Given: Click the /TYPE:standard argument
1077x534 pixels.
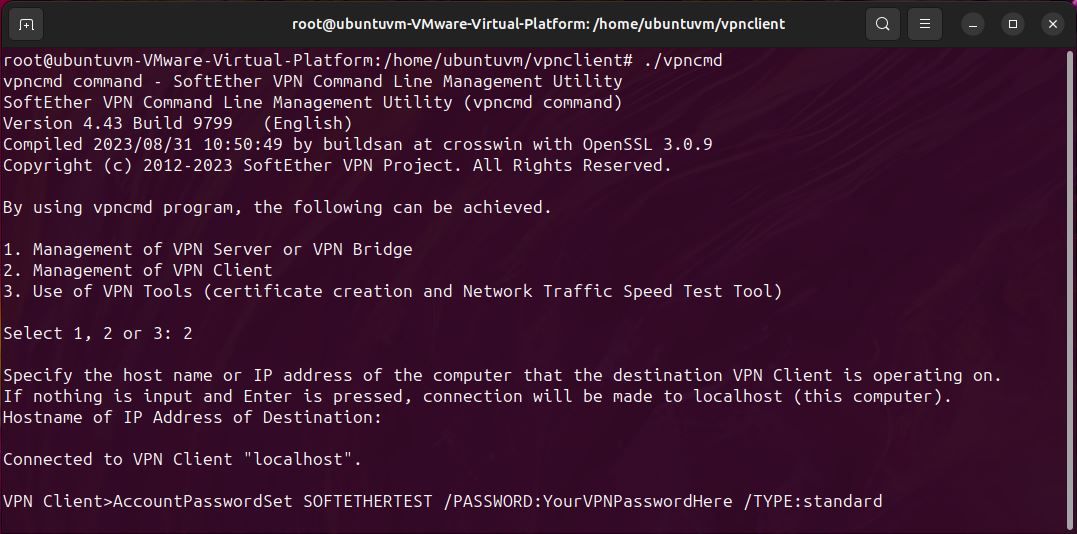Looking at the screenshot, I should (x=813, y=501).
